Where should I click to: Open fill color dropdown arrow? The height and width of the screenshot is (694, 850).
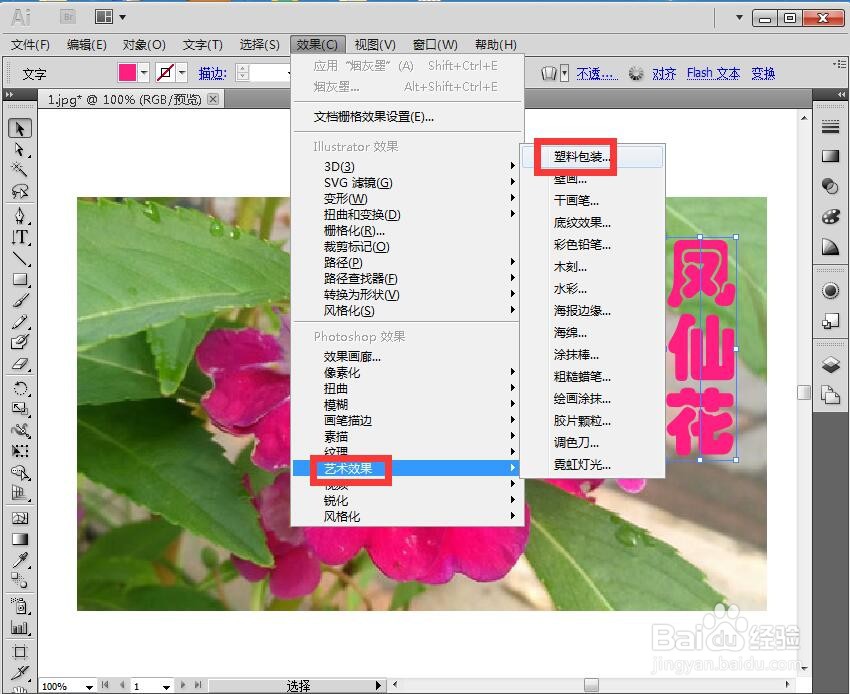144,72
